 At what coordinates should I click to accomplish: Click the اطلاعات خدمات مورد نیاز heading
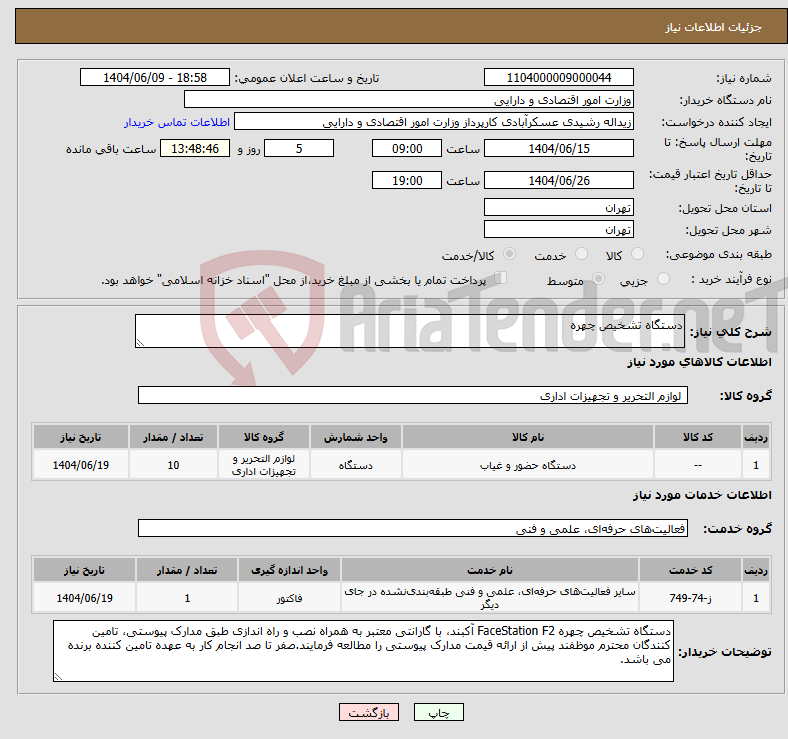pos(702,495)
